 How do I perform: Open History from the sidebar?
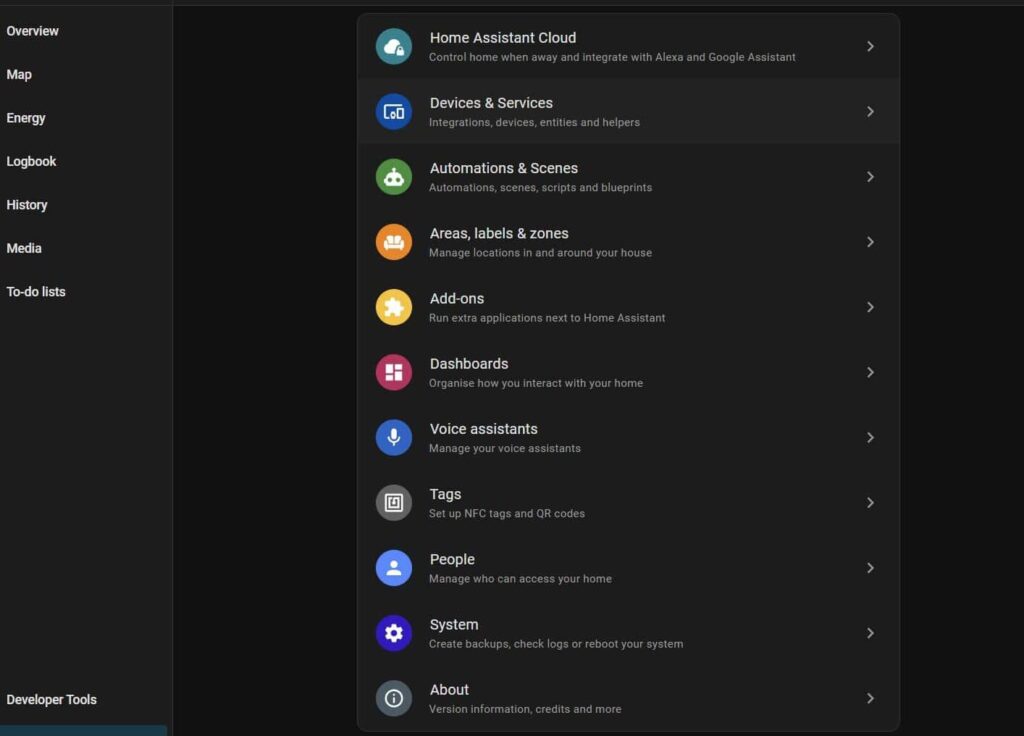coord(27,205)
